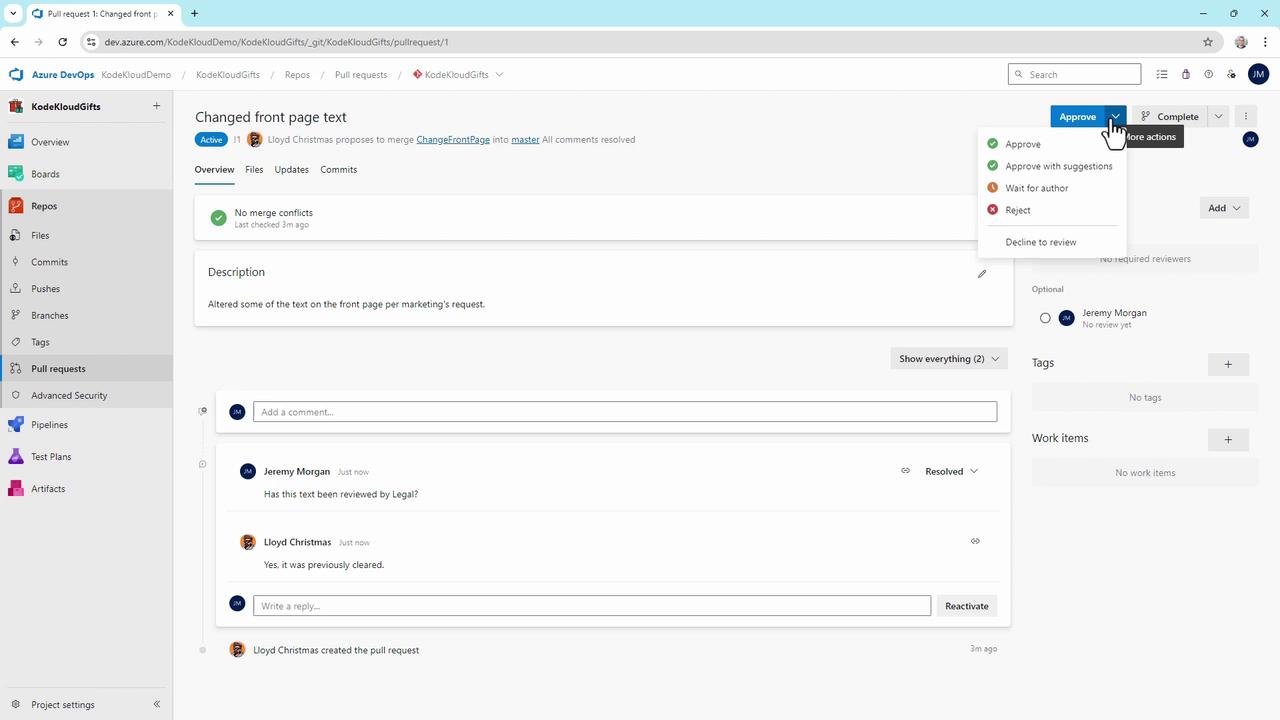The height and width of the screenshot is (720, 1280).
Task: Click the plus icon beside KodeKloudGifts project
Action: coord(156,106)
